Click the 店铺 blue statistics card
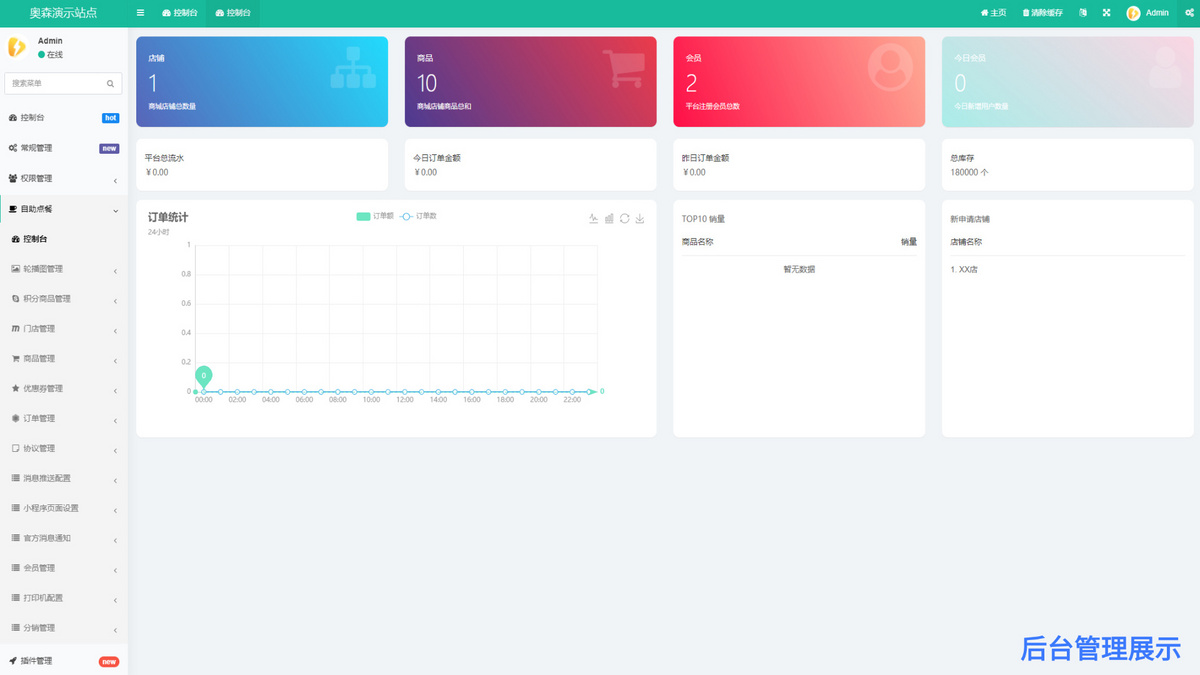This screenshot has width=1200, height=675. (262, 82)
